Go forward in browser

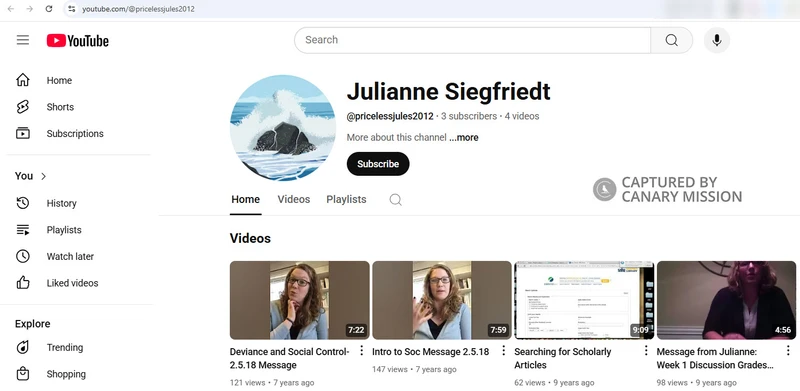click(x=30, y=9)
